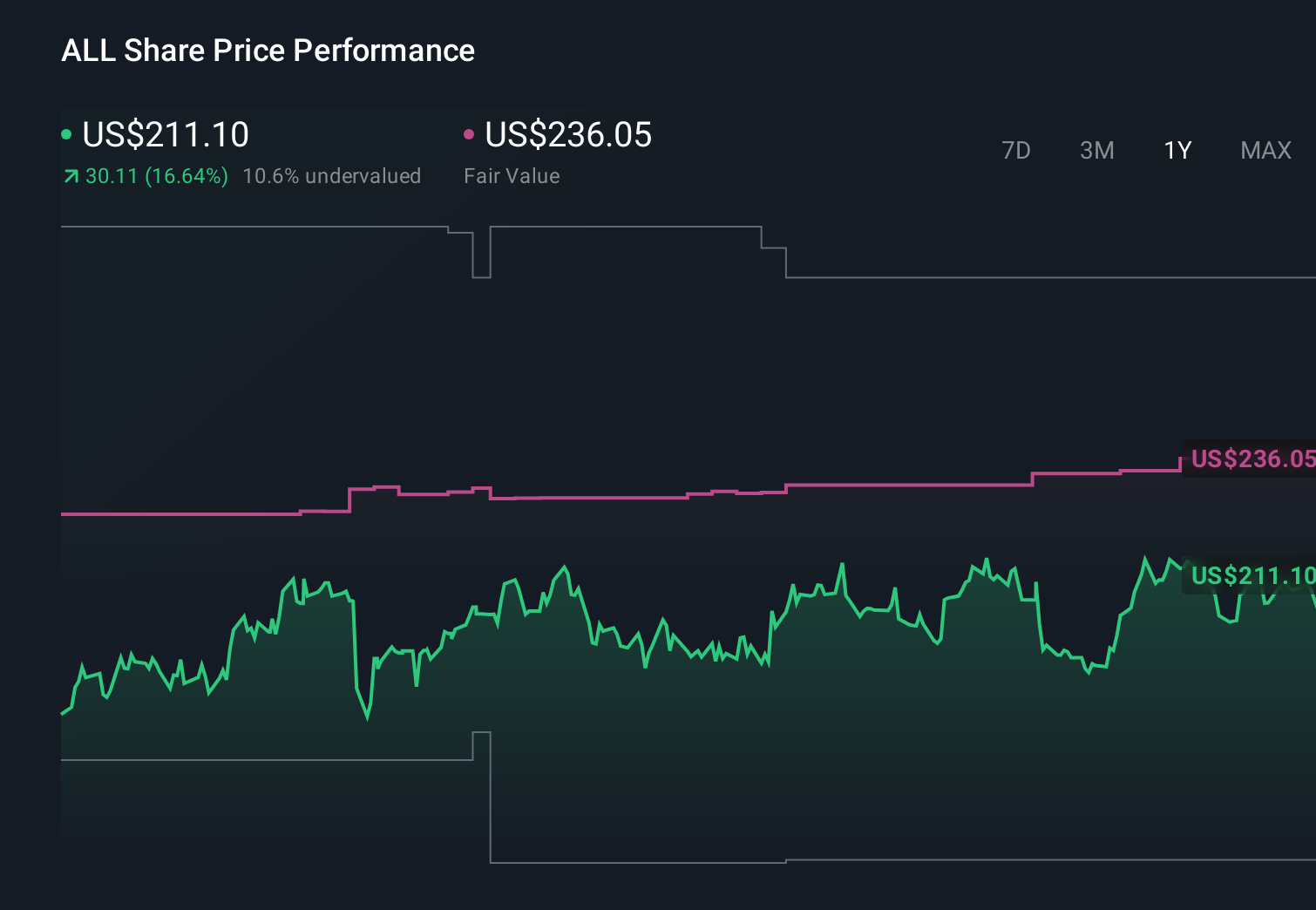This screenshot has width=1316, height=910.
Task: Toggle fair value series via pink legend dot
Action: [470, 133]
